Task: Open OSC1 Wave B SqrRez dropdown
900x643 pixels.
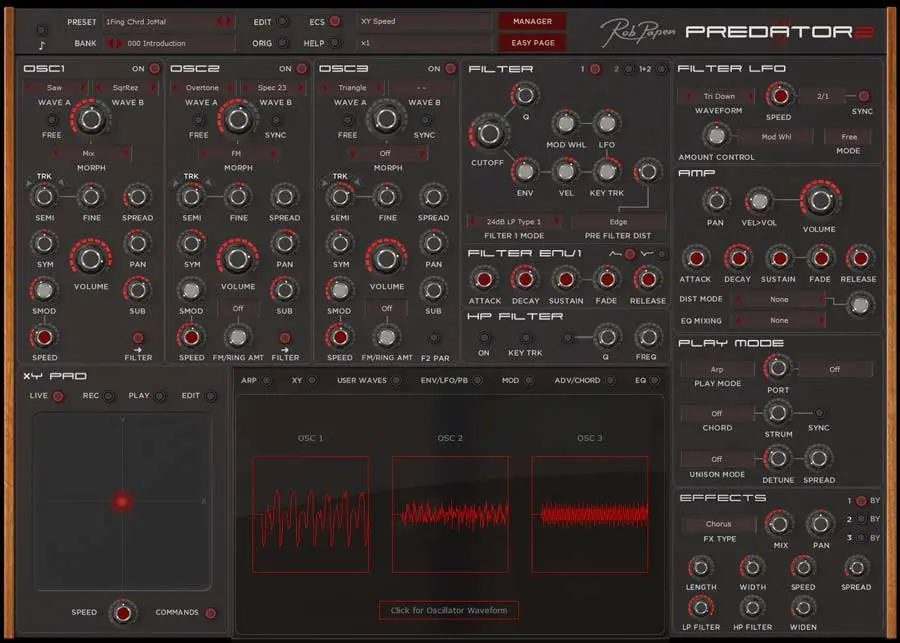Action: click(x=125, y=88)
